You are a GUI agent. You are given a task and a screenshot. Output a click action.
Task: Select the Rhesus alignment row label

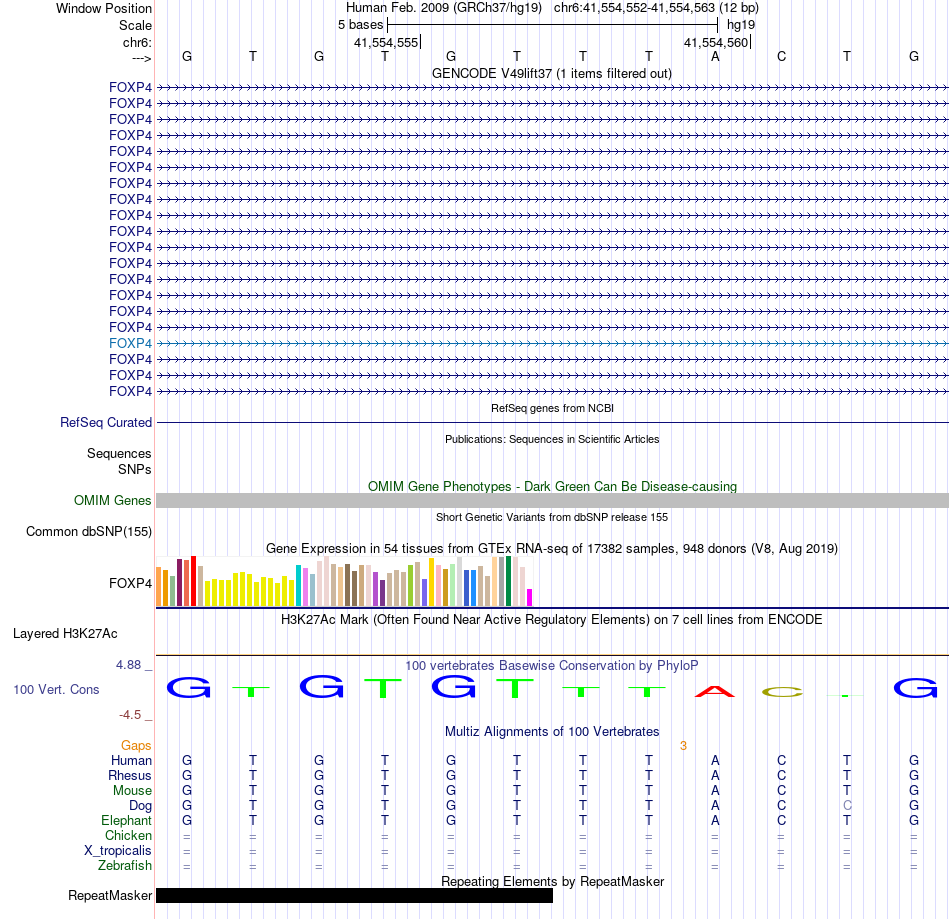(x=130, y=775)
